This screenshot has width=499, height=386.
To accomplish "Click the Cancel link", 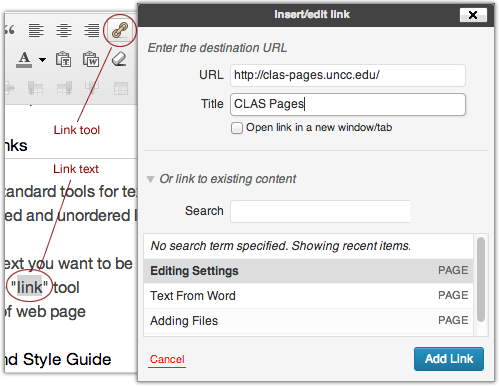I will point(167,359).
